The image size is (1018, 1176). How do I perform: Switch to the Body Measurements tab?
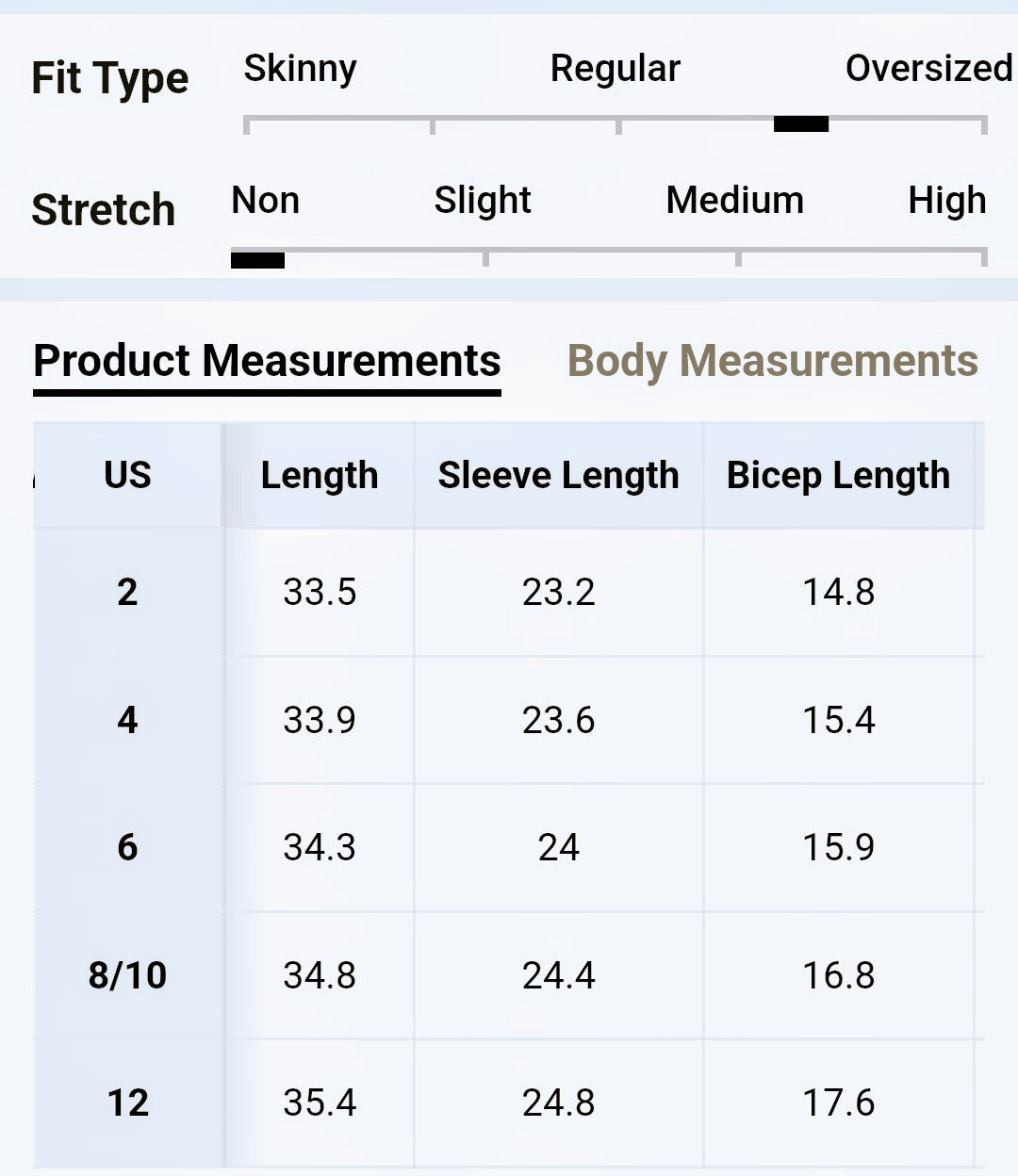coord(772,361)
